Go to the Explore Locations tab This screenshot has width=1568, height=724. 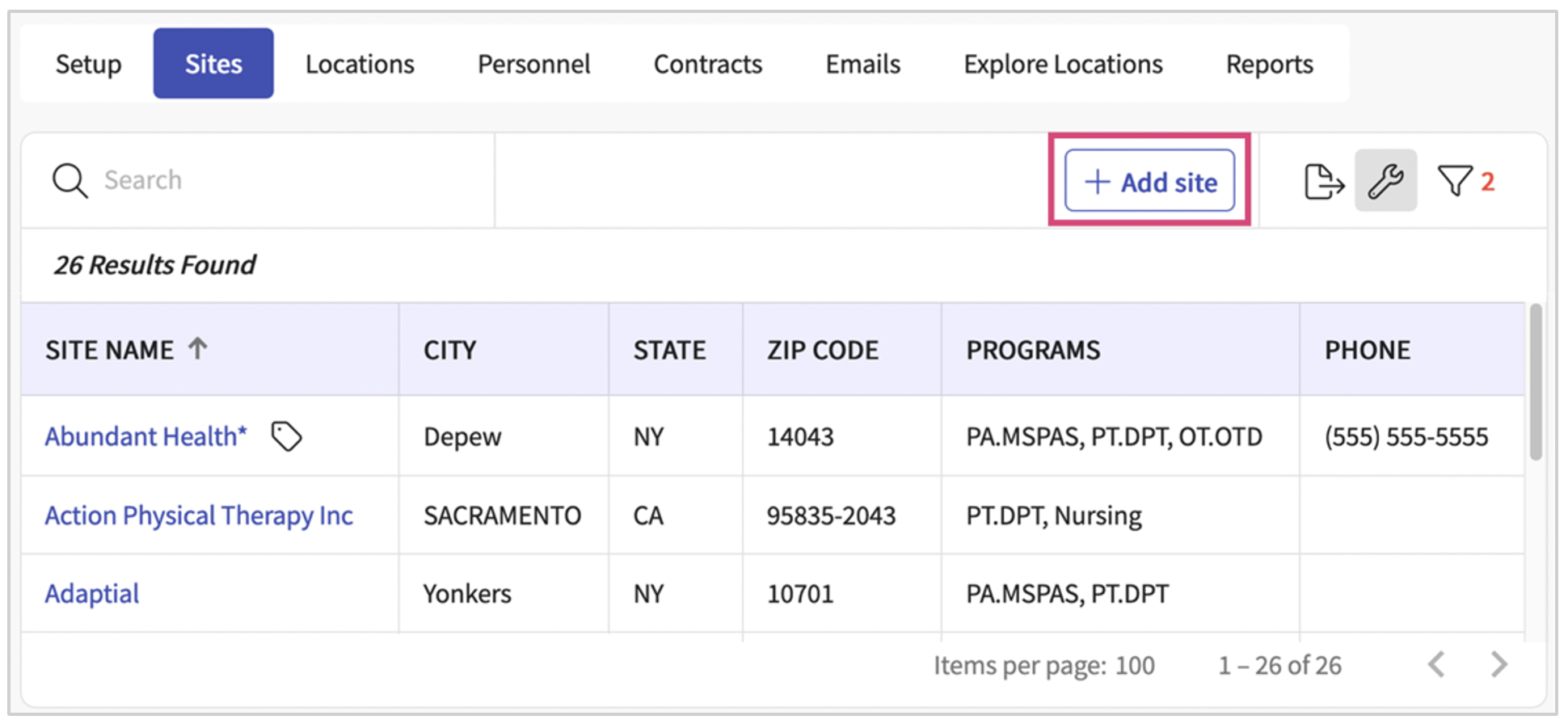click(1063, 64)
